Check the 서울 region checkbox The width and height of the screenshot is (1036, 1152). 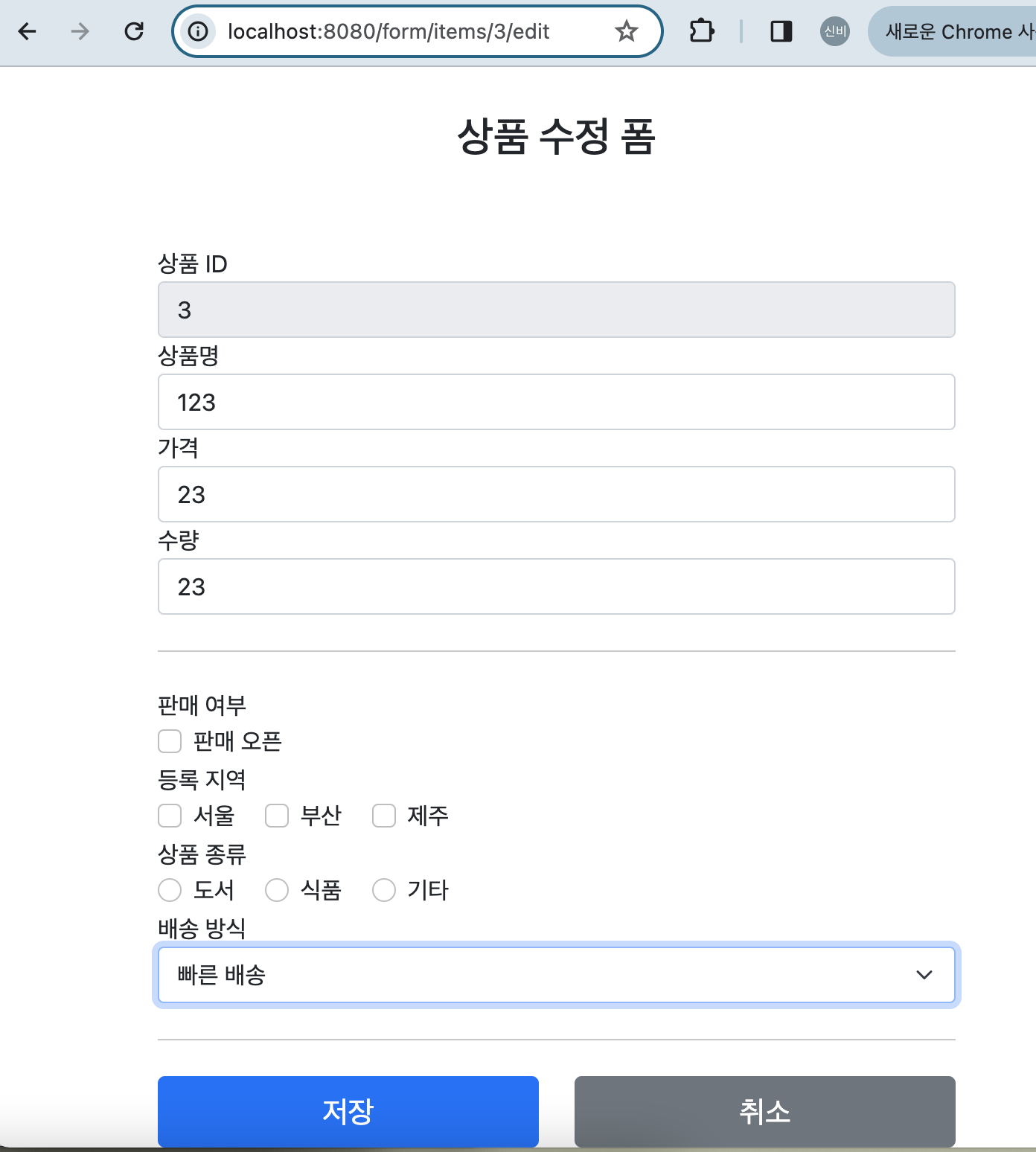pyautogui.click(x=170, y=816)
